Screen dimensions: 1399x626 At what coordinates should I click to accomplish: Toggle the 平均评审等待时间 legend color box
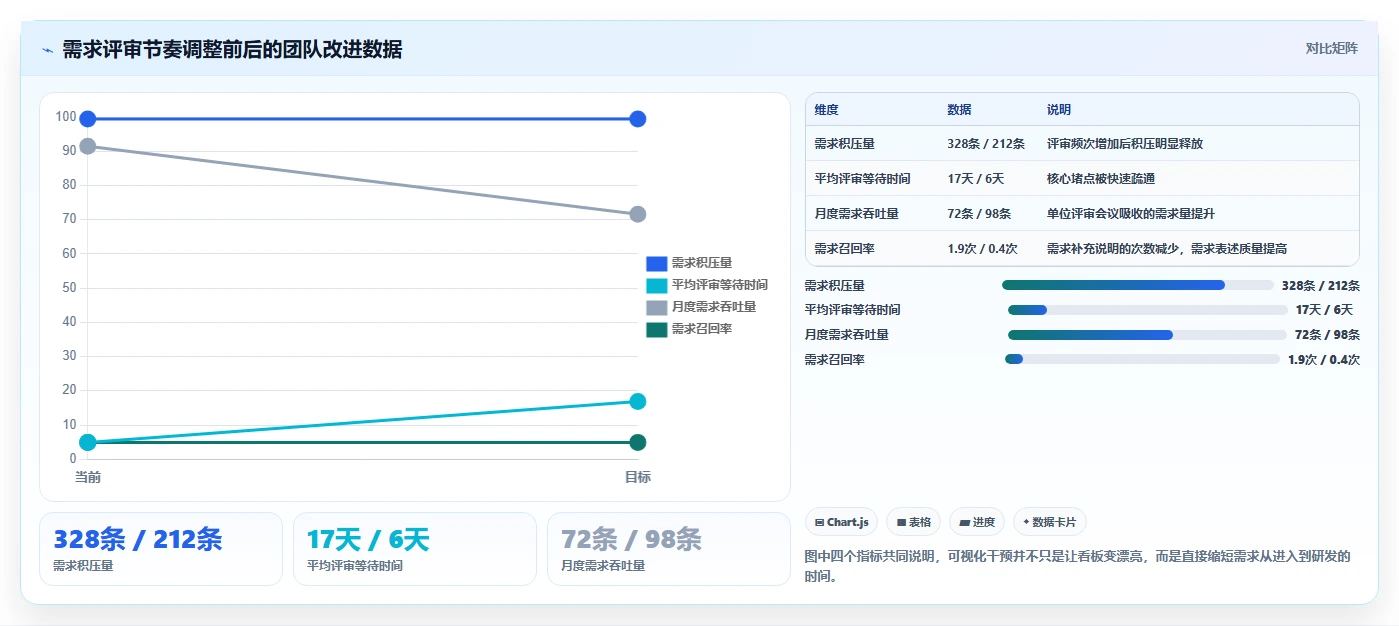tap(656, 286)
